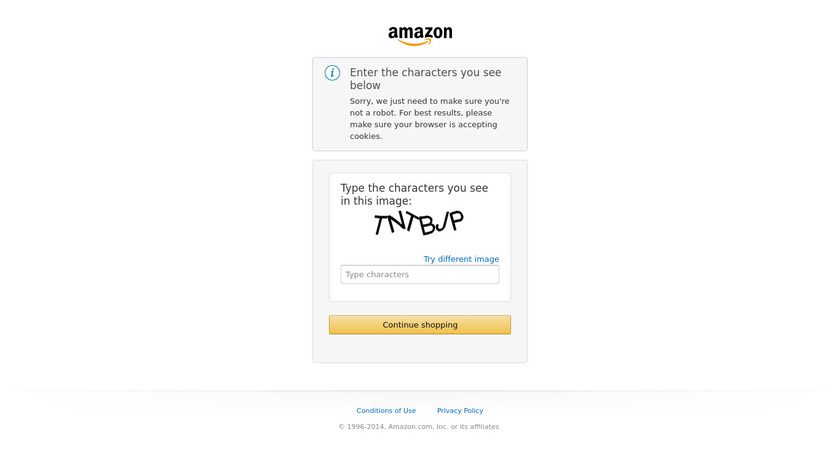Click the letter J in the CAPTCHA
The width and height of the screenshot is (840, 472).
pyautogui.click(x=441, y=222)
